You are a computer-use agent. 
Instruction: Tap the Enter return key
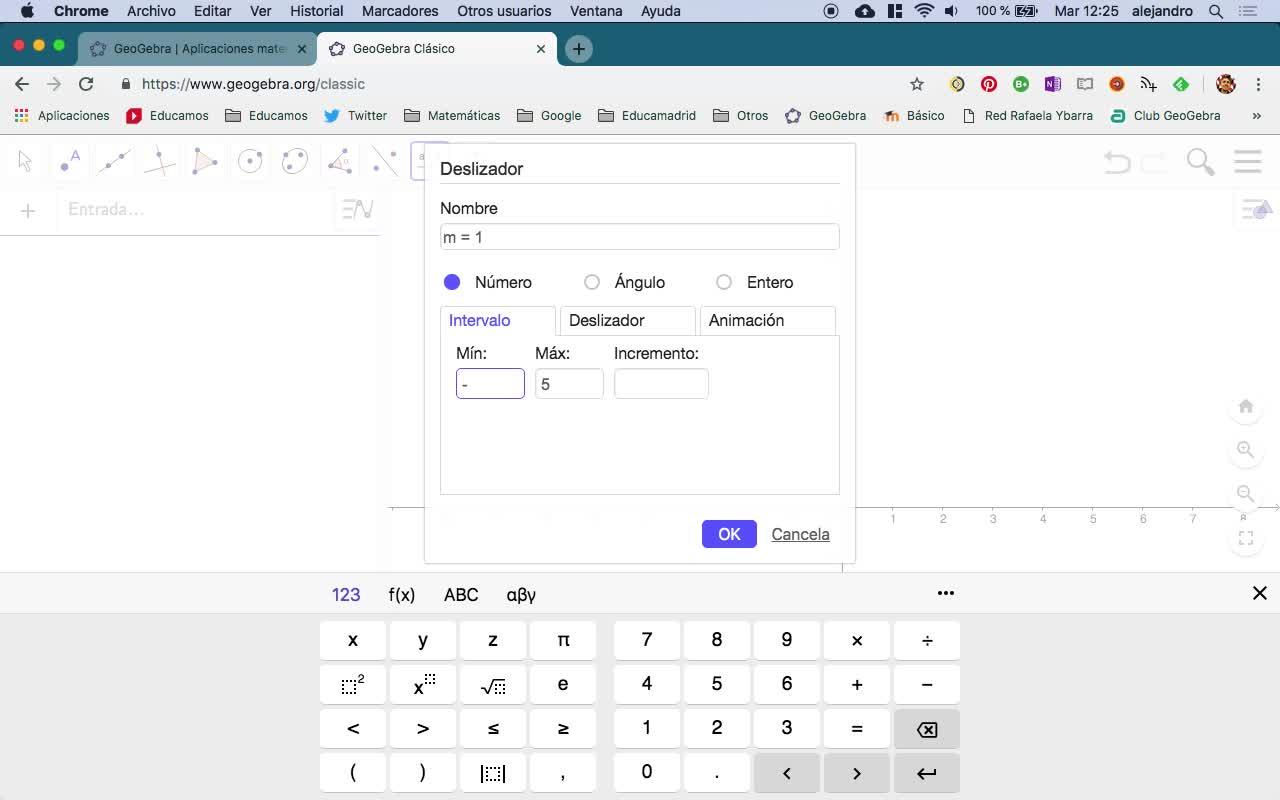(x=927, y=773)
